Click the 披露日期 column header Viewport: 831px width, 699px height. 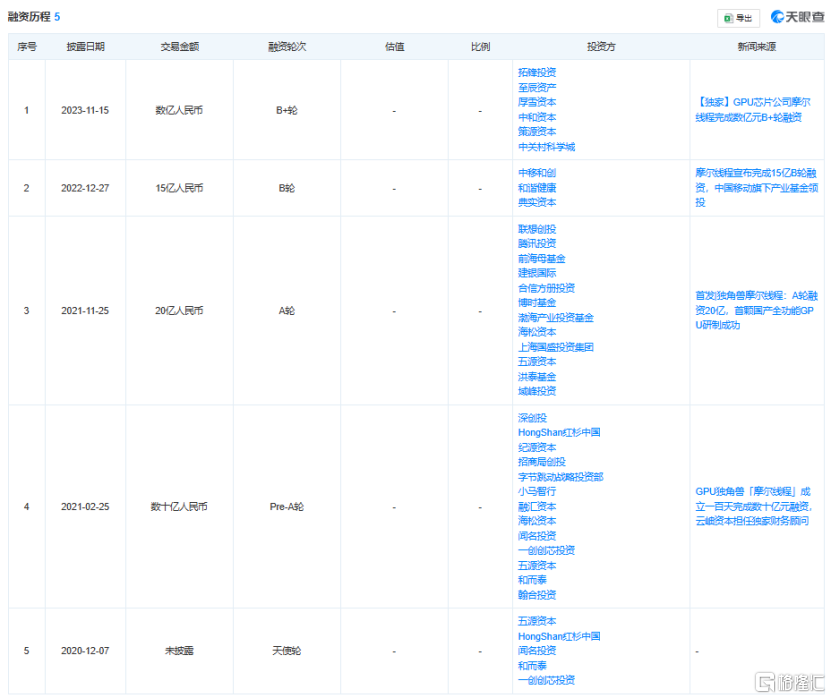(x=85, y=47)
